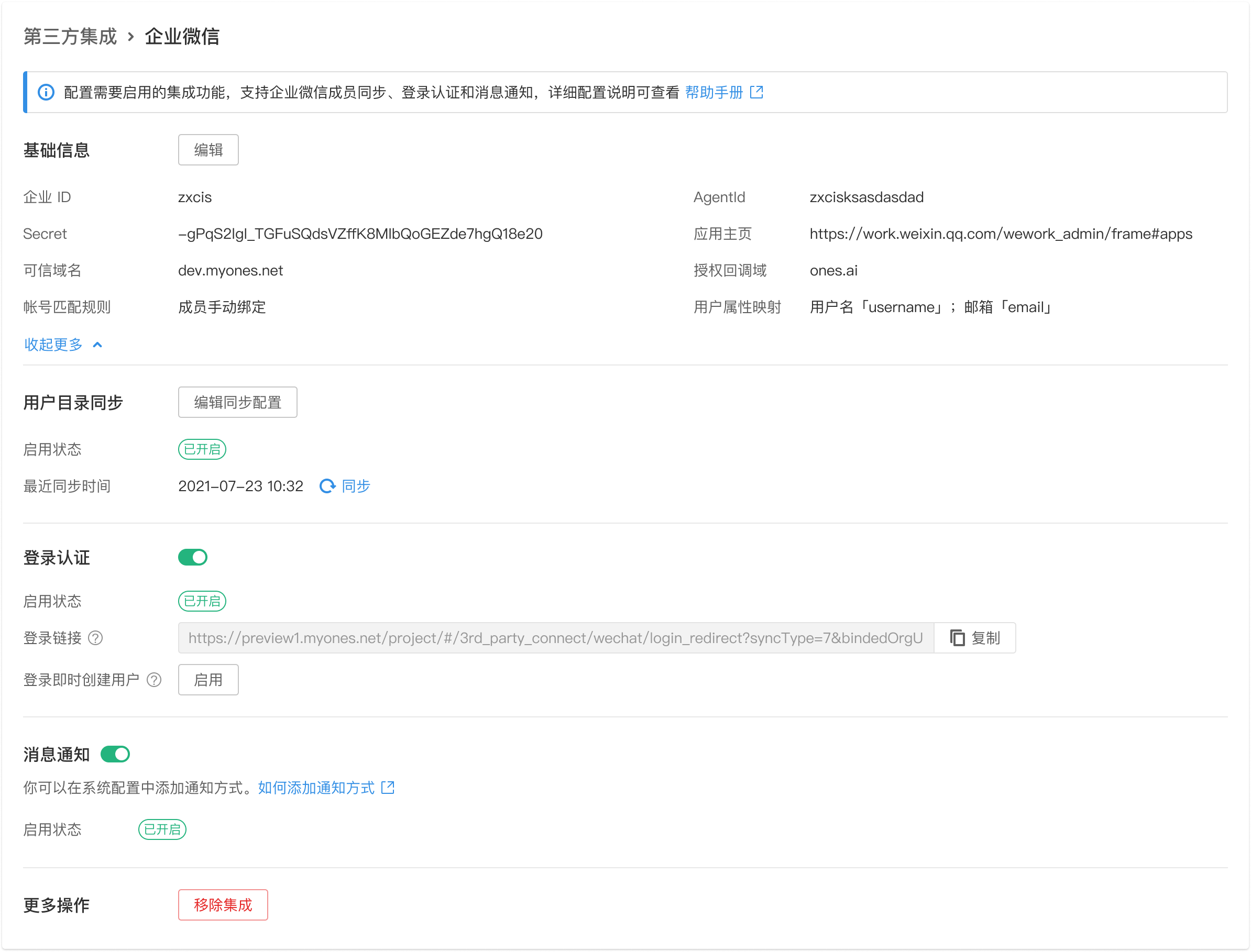Click the external link icon beside 帮助手册
1251x952 pixels.
pos(756,92)
